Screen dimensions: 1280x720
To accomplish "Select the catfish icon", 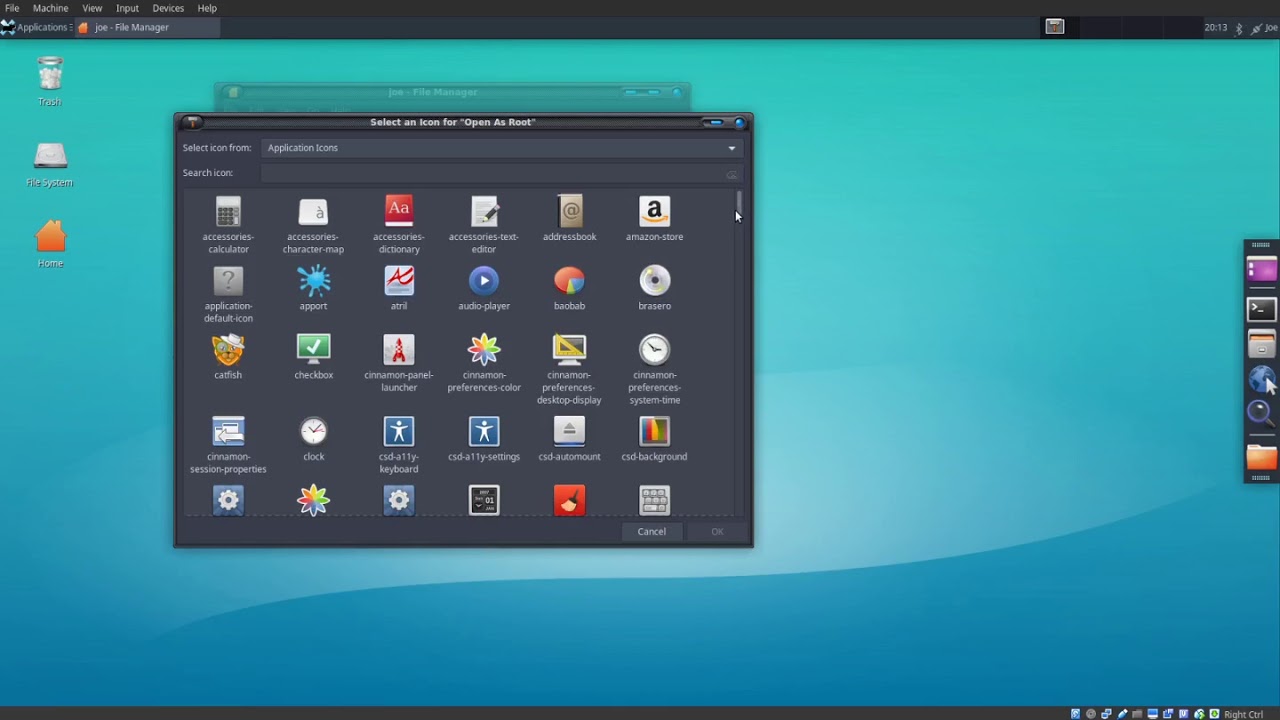I will click(x=228, y=350).
